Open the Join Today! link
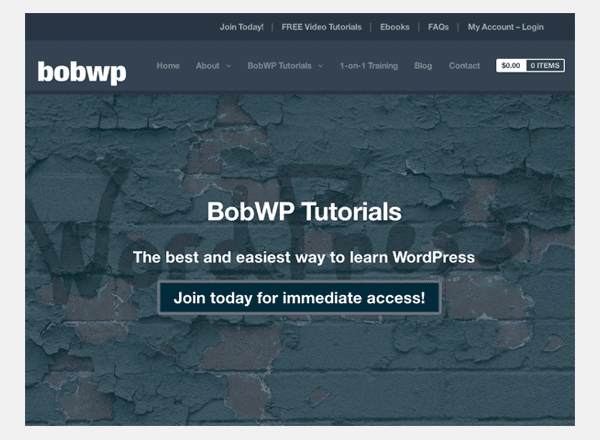Screen dimensions: 600x440 coord(241,27)
